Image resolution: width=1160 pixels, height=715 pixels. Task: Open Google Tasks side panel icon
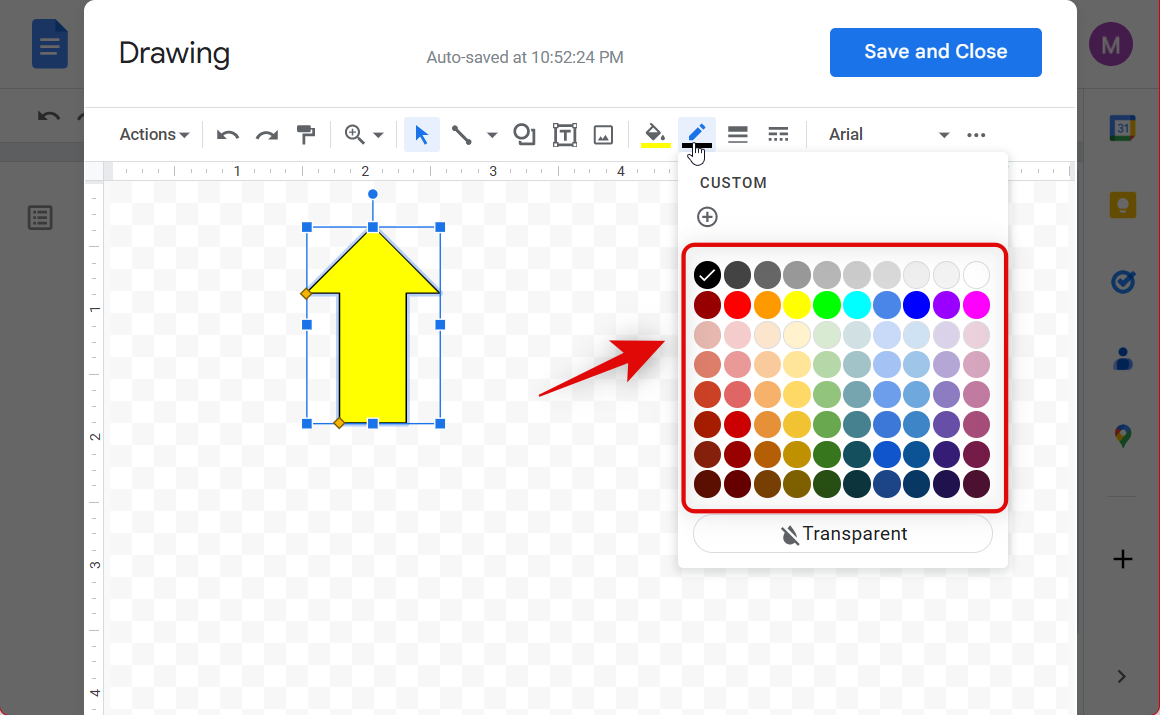tap(1122, 281)
